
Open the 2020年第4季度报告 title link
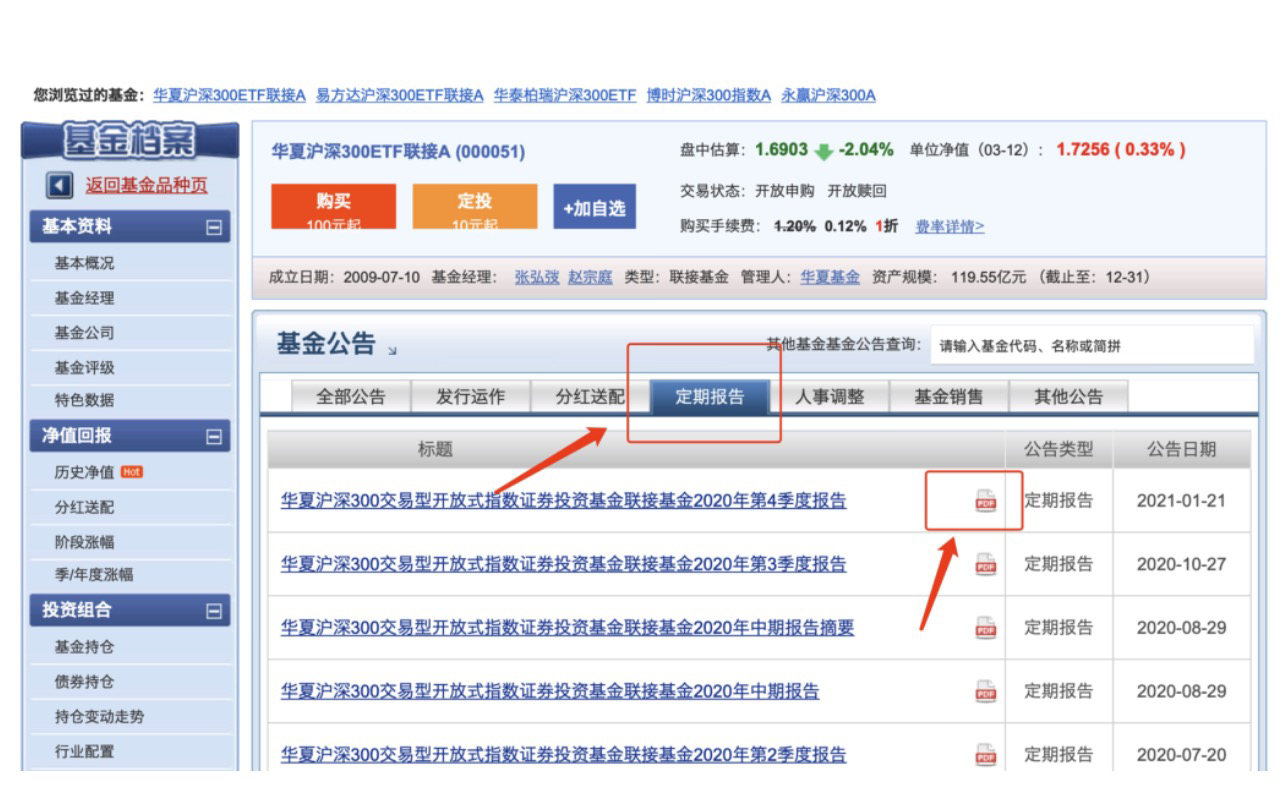click(x=563, y=501)
